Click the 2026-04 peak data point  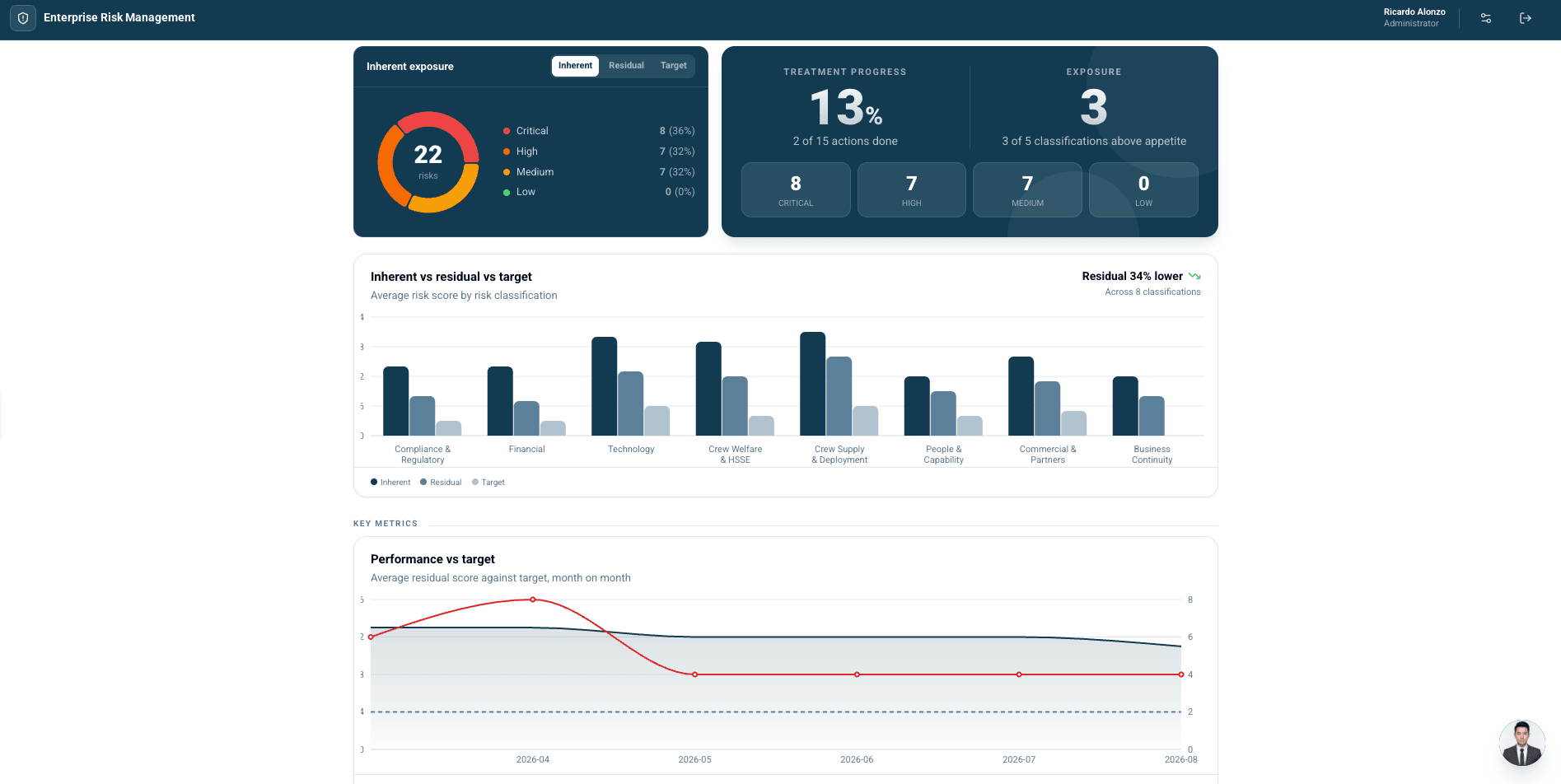[x=533, y=600]
